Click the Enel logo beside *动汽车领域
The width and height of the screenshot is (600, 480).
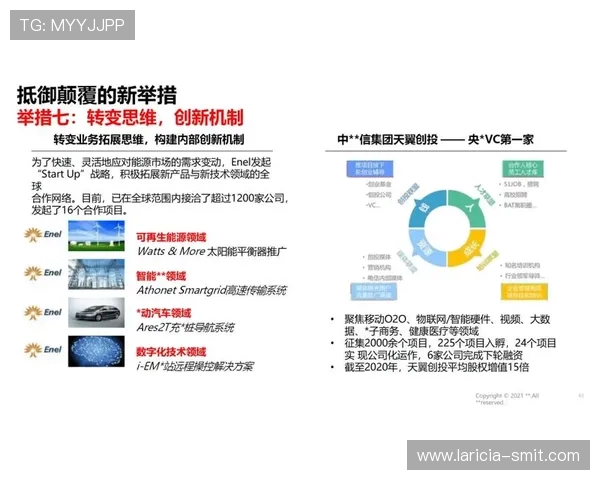[x=43, y=312]
